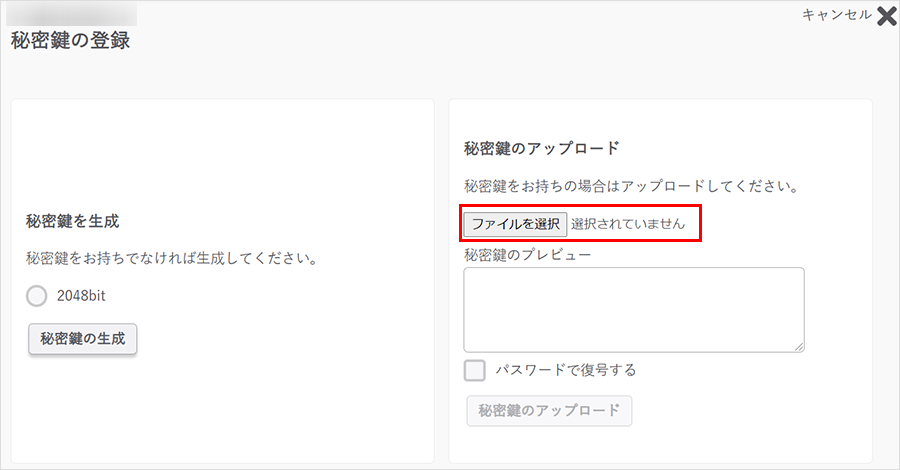This screenshot has width=900, height=470.
Task: Click the 秘密鍵の登録 dialog title
Action: (70, 41)
